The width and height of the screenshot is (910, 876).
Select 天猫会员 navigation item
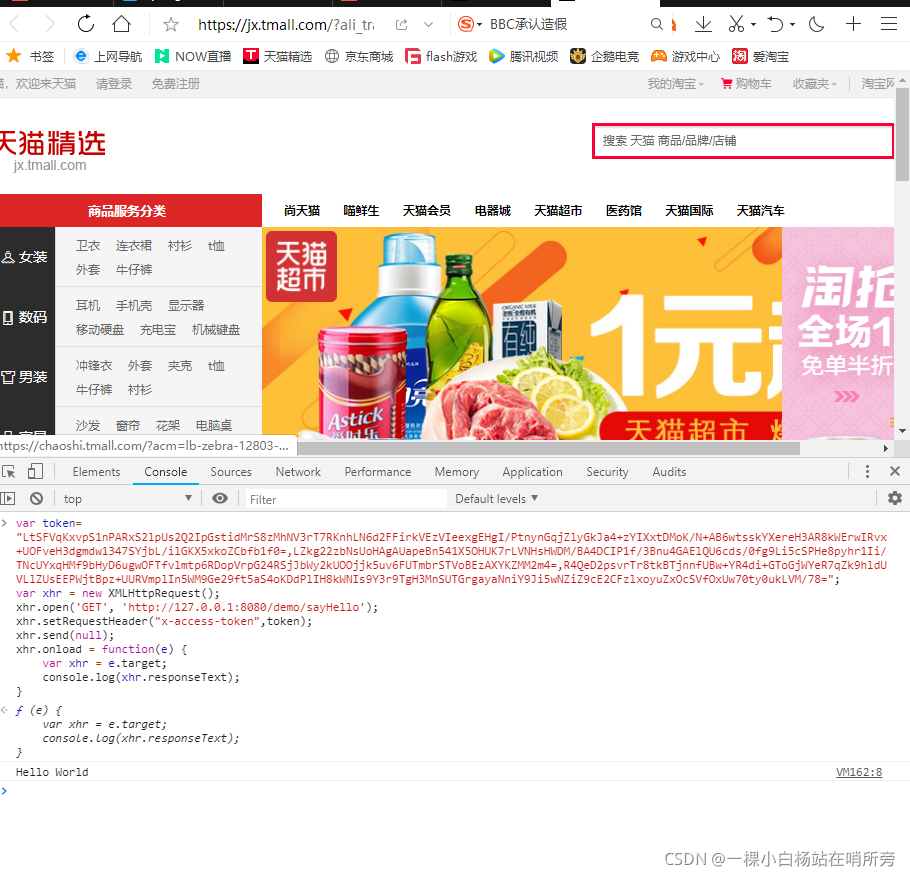[427, 211]
